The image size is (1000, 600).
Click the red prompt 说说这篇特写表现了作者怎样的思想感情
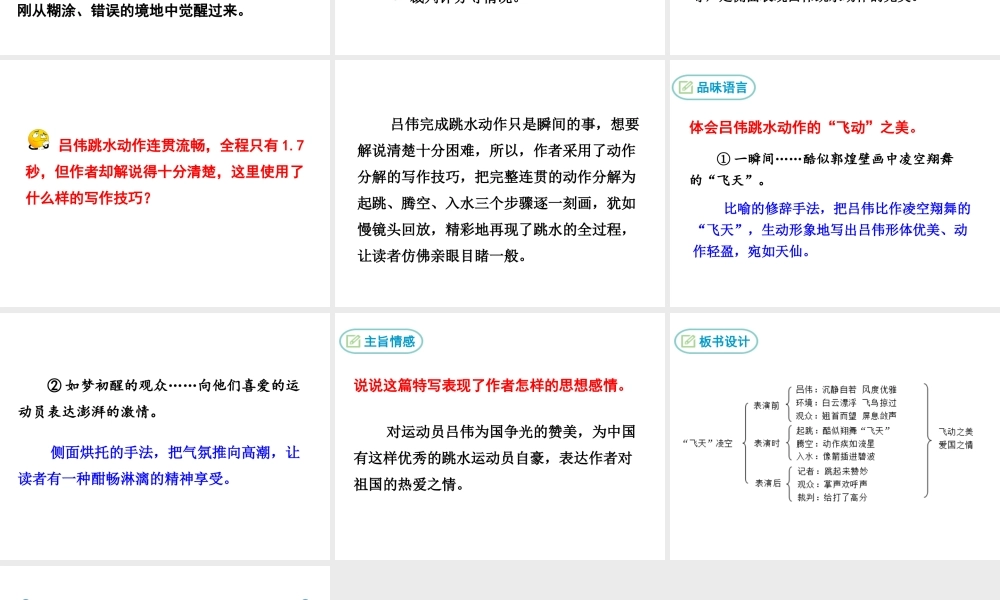[490, 386]
